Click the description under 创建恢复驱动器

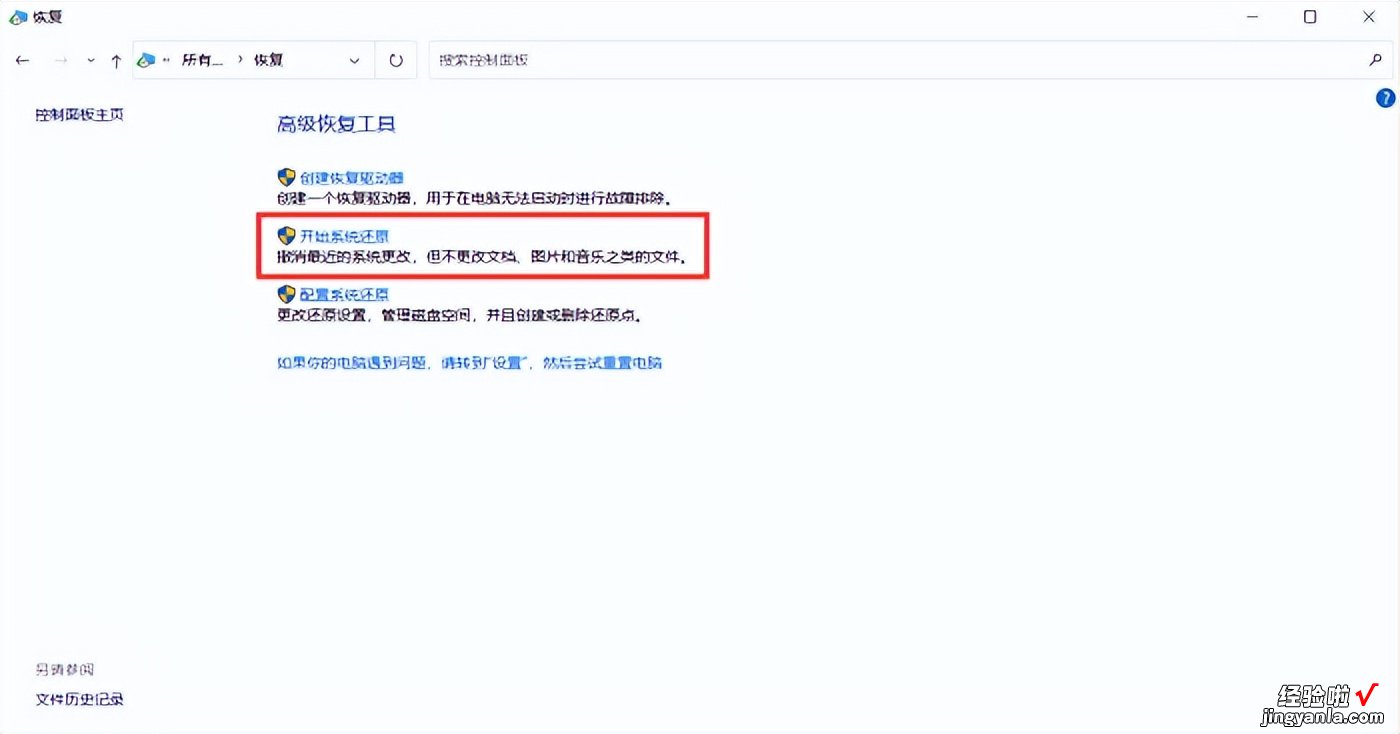pyautogui.click(x=474, y=198)
